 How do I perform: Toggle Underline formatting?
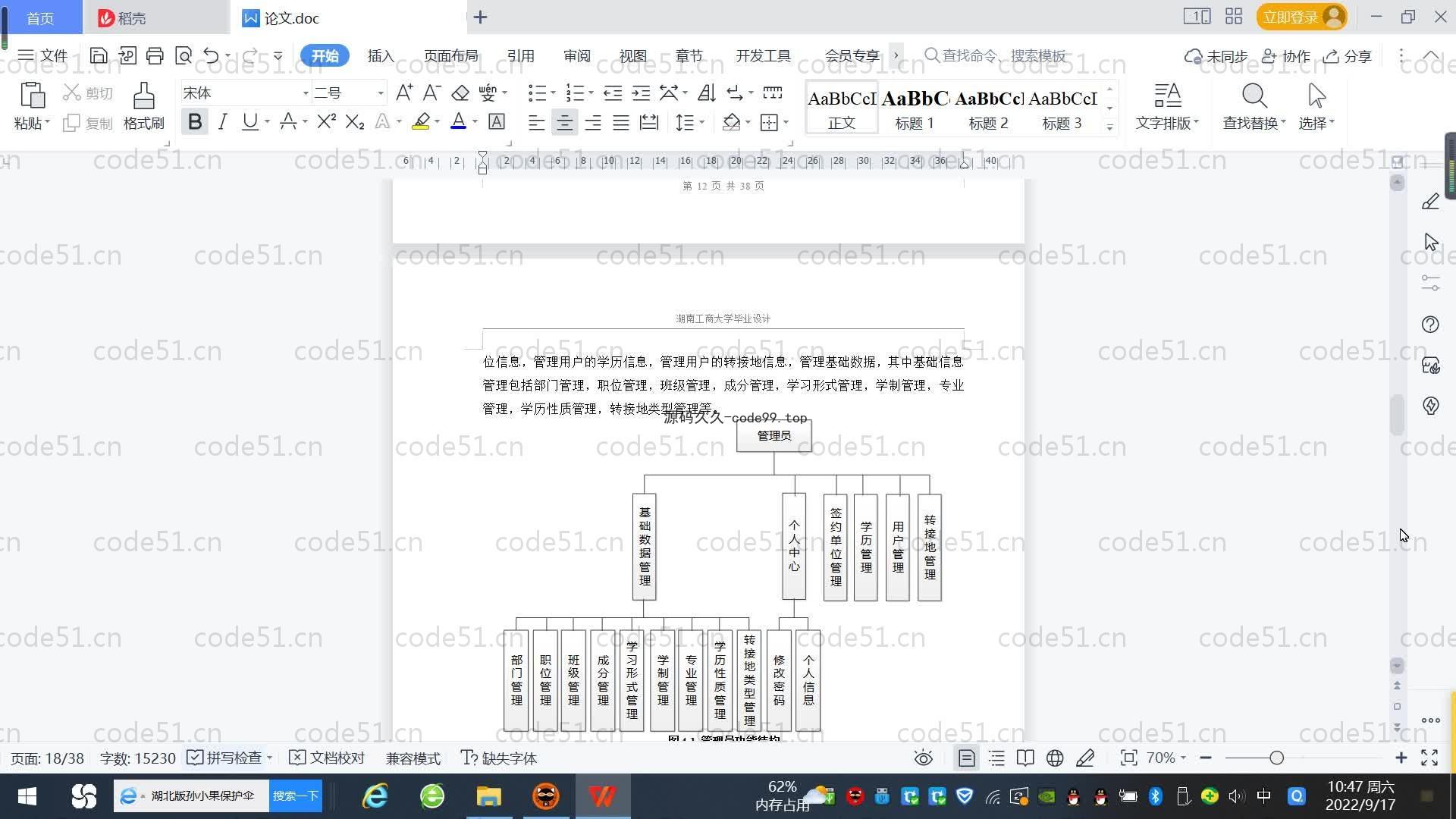(x=249, y=121)
